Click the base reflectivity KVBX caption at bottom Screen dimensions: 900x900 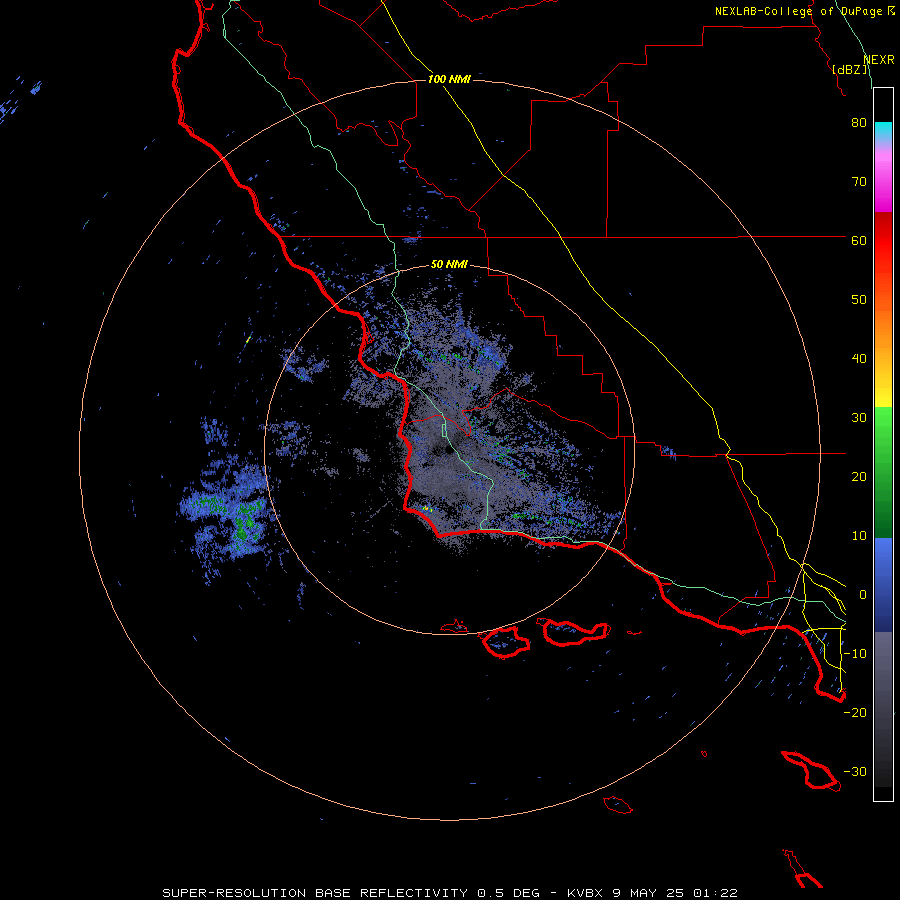[449, 893]
